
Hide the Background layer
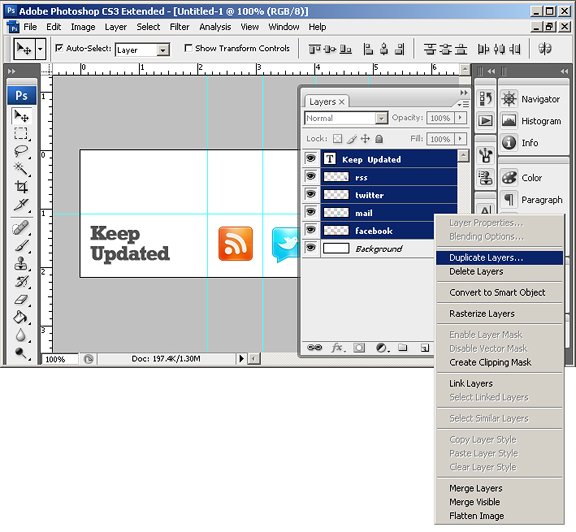pyautogui.click(x=311, y=248)
